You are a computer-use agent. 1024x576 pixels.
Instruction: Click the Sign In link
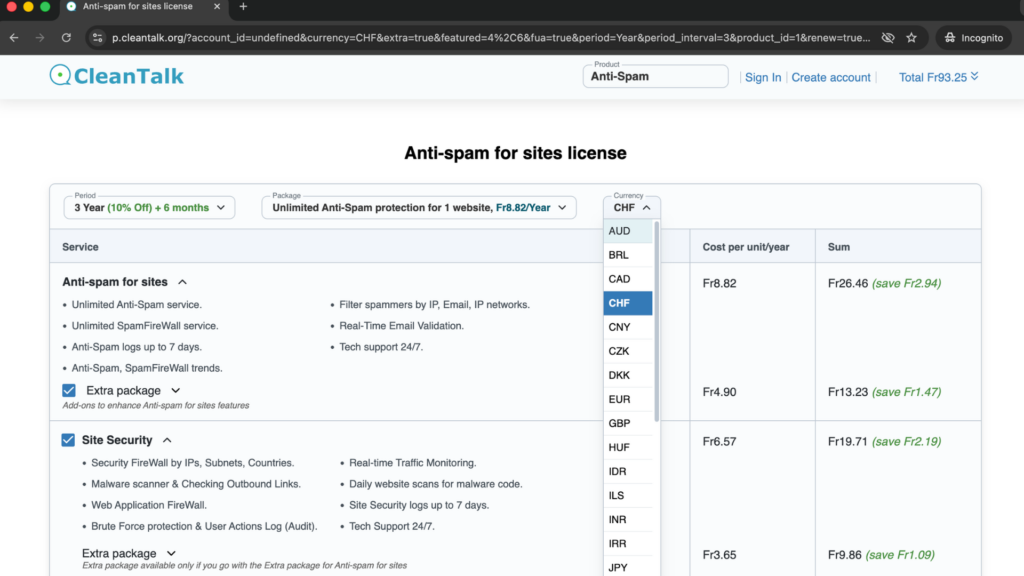pos(763,77)
